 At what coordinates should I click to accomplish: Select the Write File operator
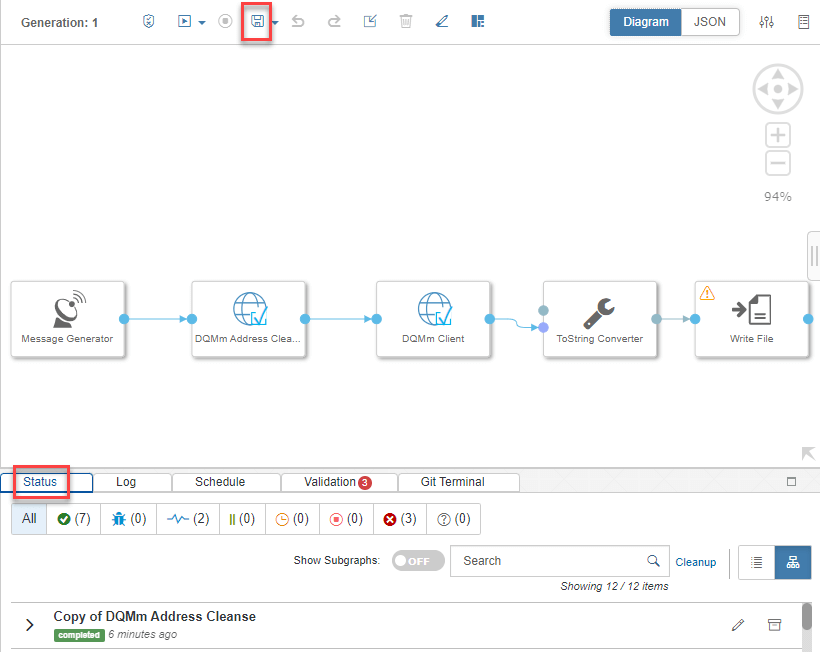pyautogui.click(x=751, y=319)
